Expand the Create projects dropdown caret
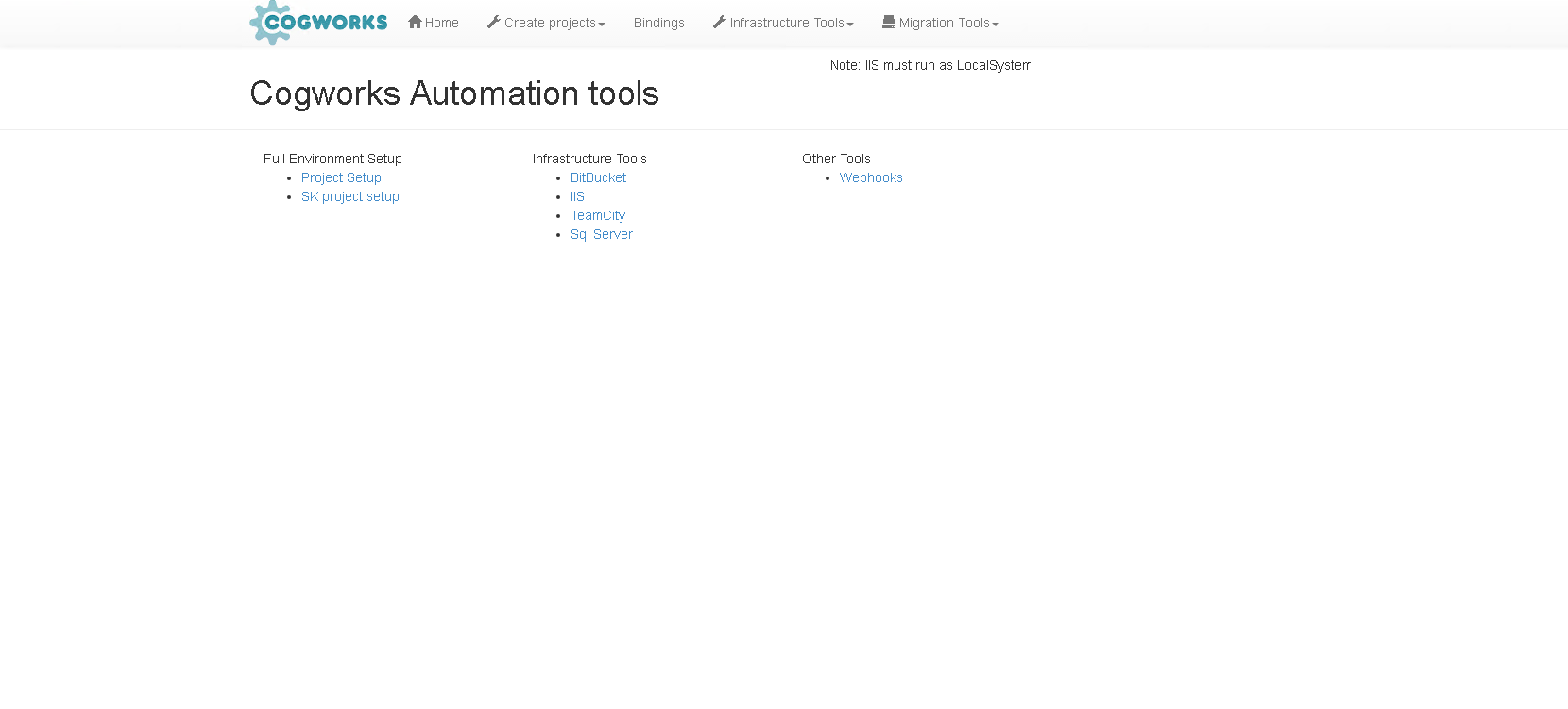This screenshot has width=1568, height=709. click(602, 25)
